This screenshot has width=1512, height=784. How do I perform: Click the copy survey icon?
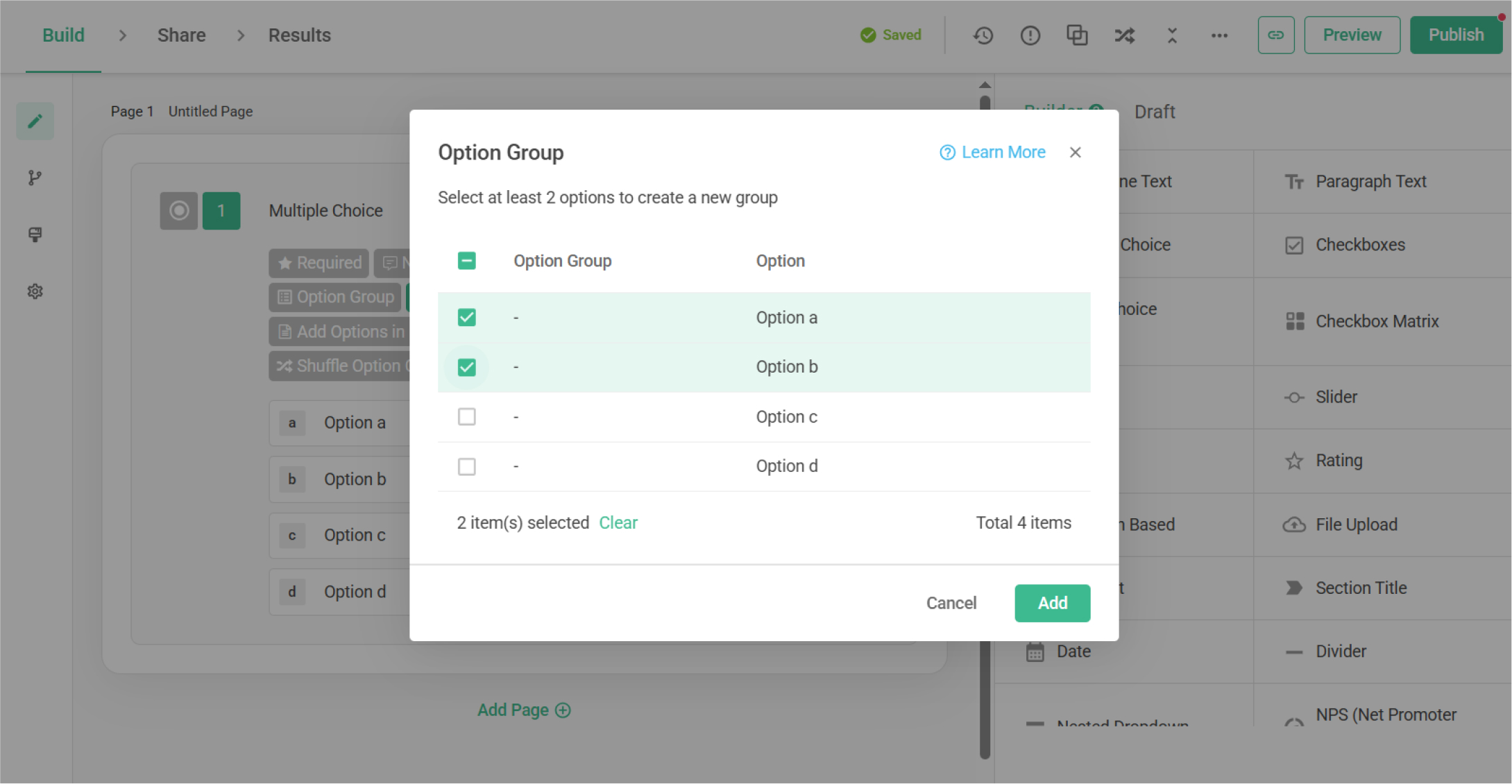pyautogui.click(x=1077, y=35)
